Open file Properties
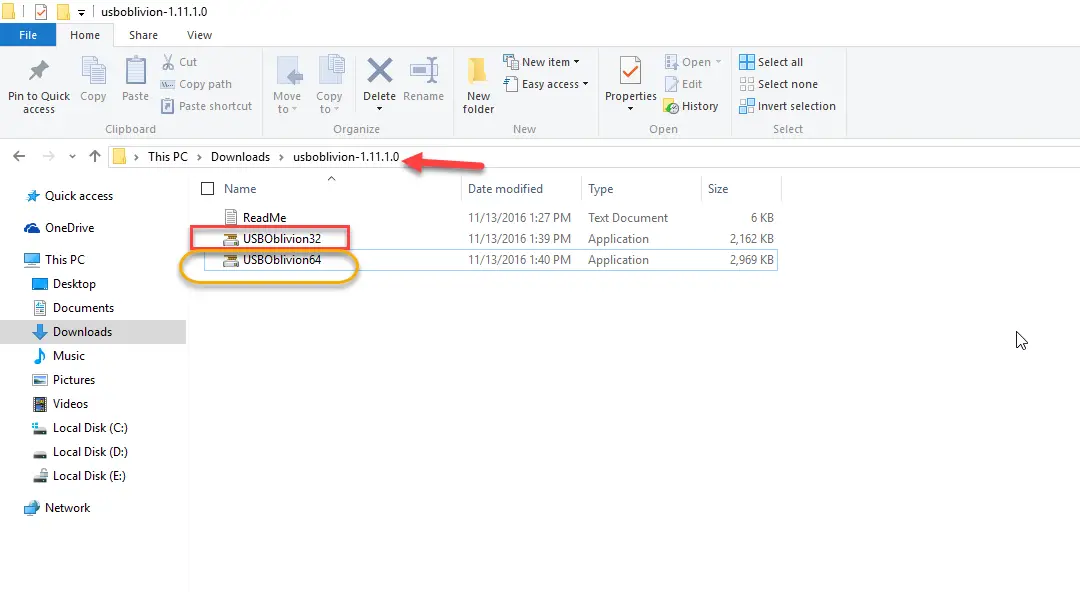 coord(630,79)
